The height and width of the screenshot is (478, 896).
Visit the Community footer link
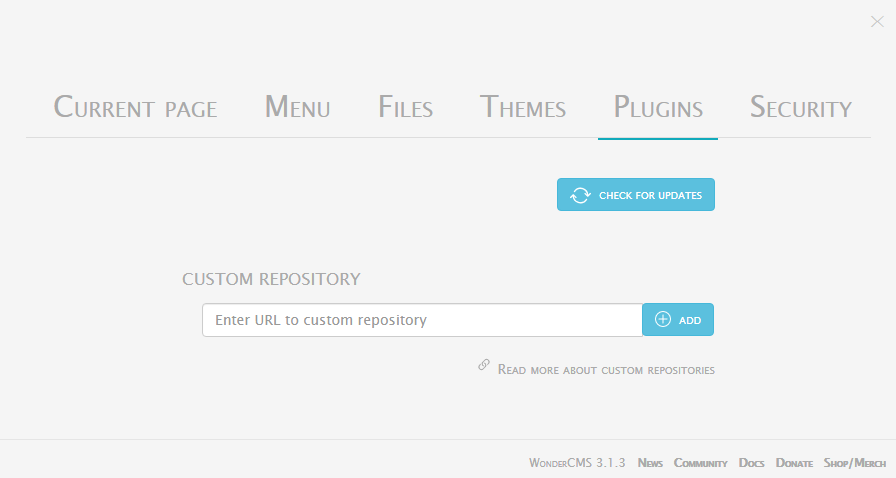(x=700, y=463)
